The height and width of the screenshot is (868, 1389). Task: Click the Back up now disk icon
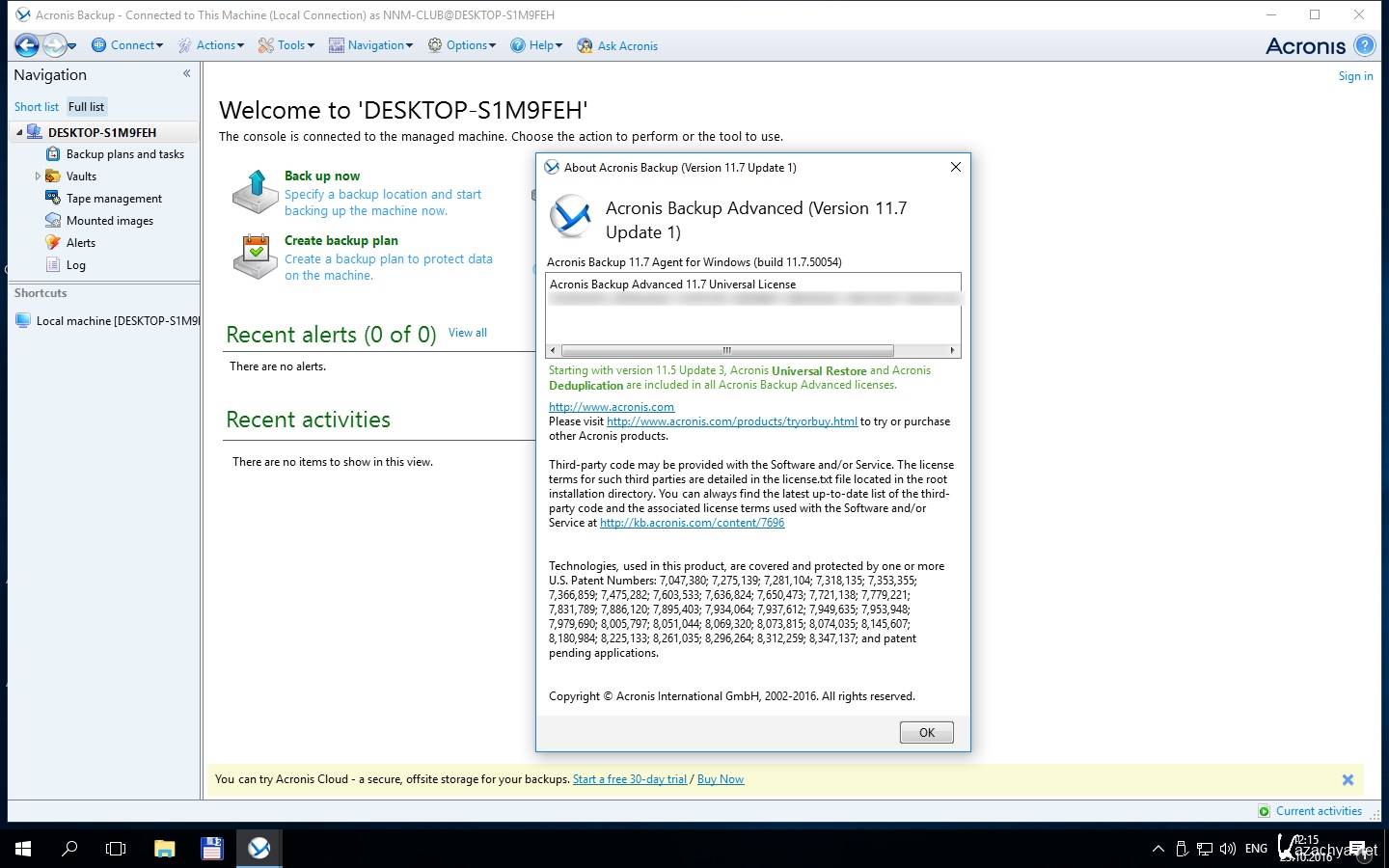255,192
